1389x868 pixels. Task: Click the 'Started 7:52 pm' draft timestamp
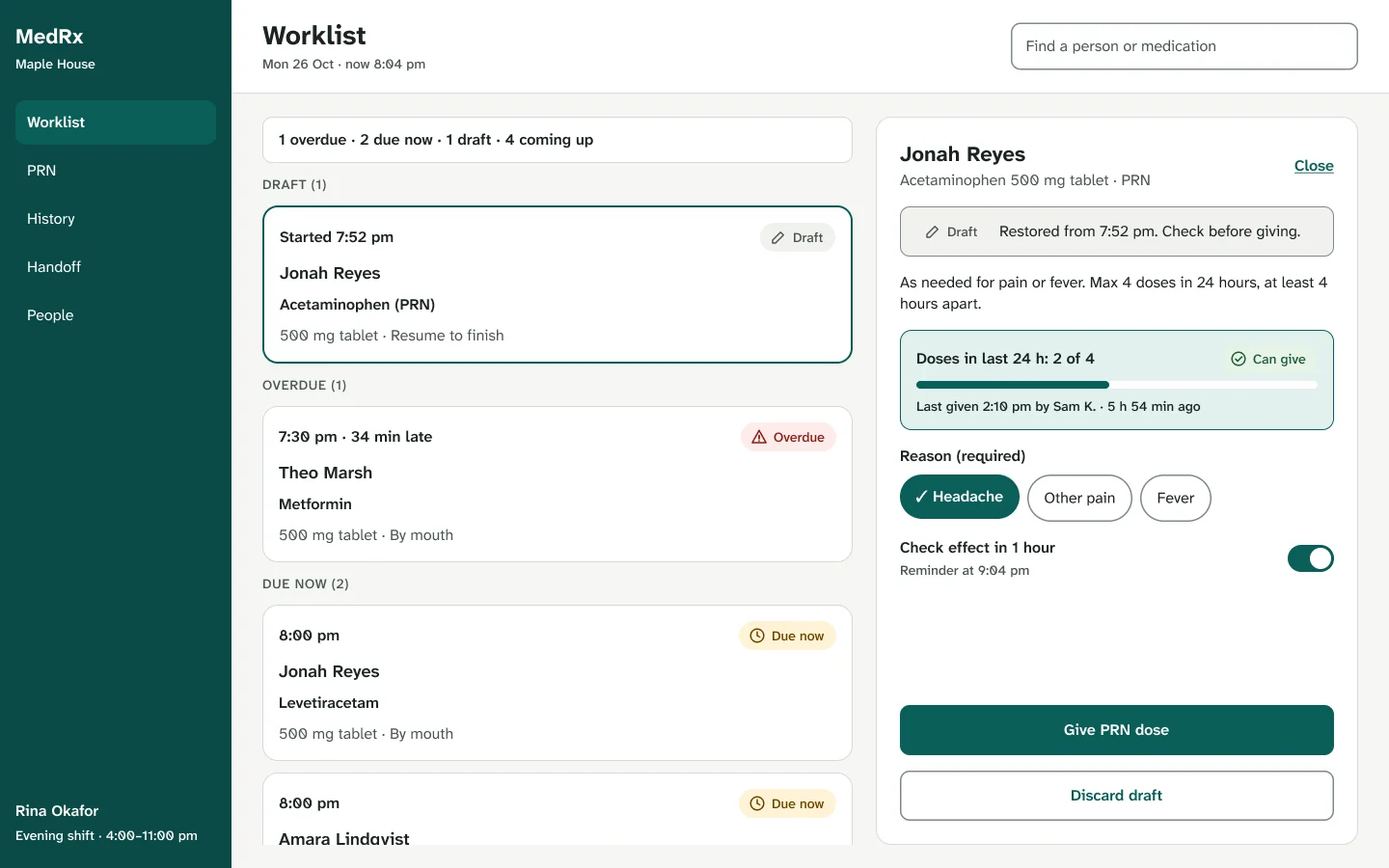click(337, 237)
